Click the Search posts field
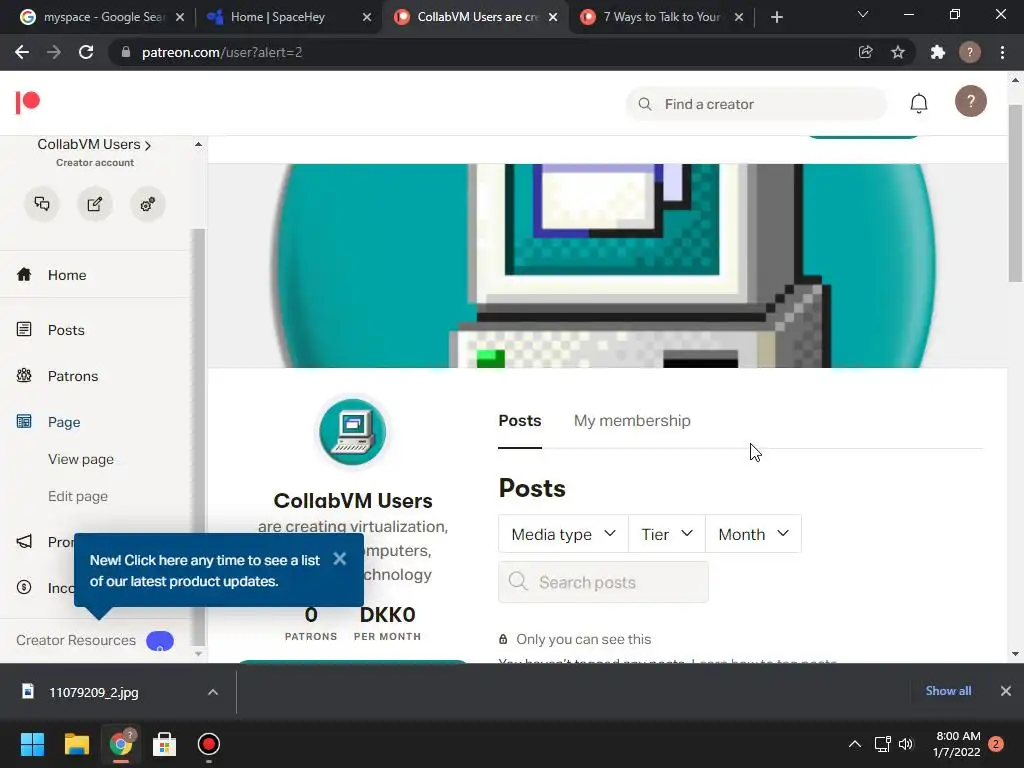This screenshot has height=768, width=1024. (x=603, y=582)
